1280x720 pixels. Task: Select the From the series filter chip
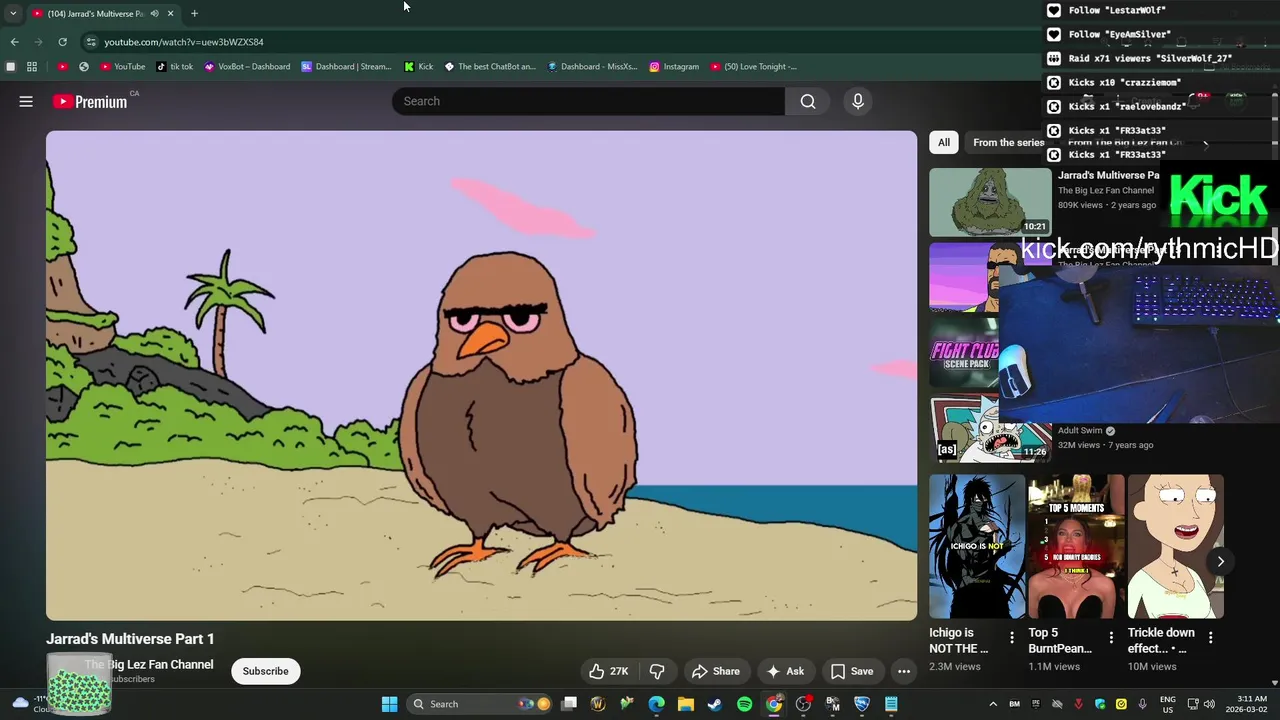[1008, 142]
